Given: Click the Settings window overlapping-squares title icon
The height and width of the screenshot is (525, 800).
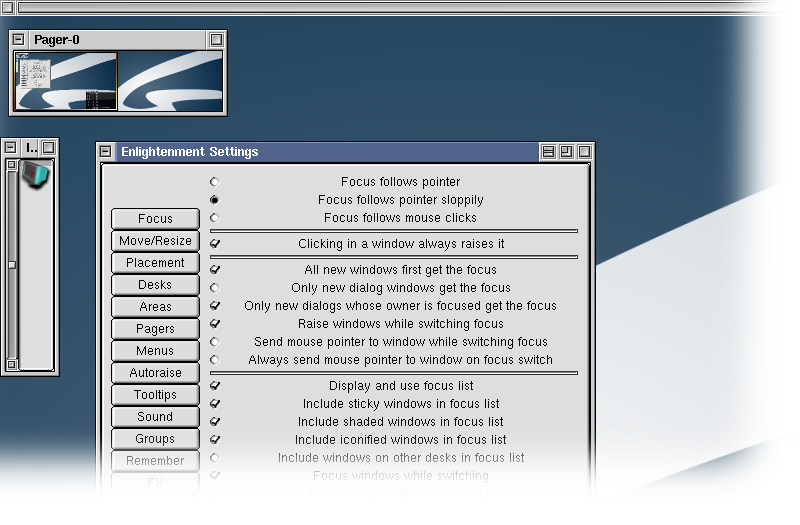Looking at the screenshot, I should coord(566,152).
